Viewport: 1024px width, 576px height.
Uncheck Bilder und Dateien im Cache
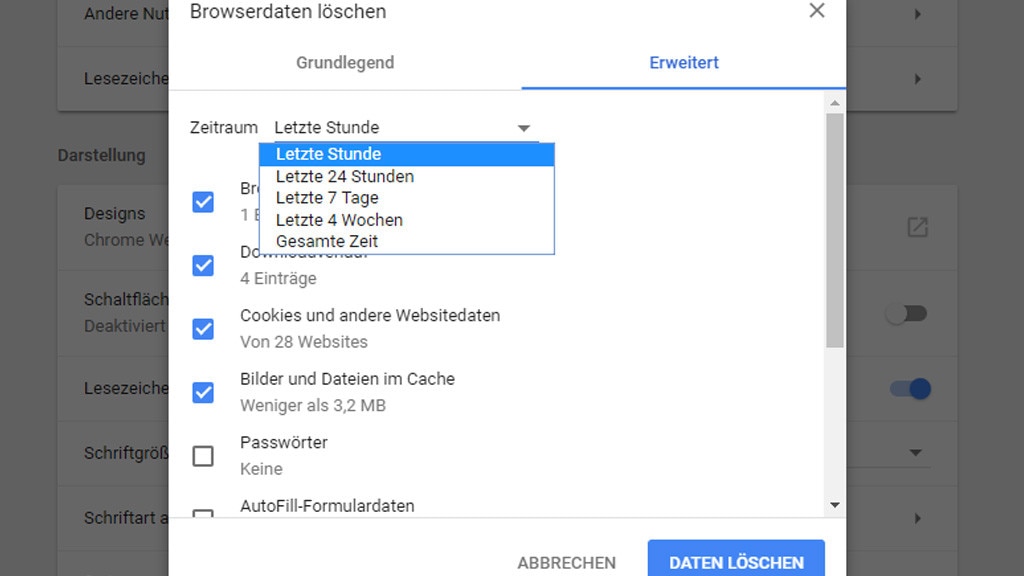[x=203, y=392]
